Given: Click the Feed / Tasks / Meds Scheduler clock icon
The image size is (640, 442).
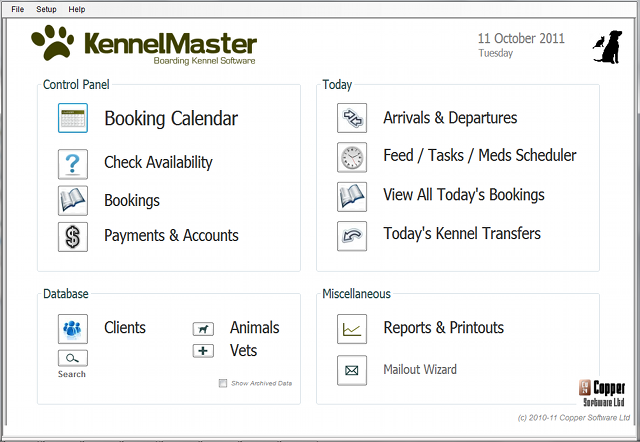Looking at the screenshot, I should pyautogui.click(x=352, y=157).
